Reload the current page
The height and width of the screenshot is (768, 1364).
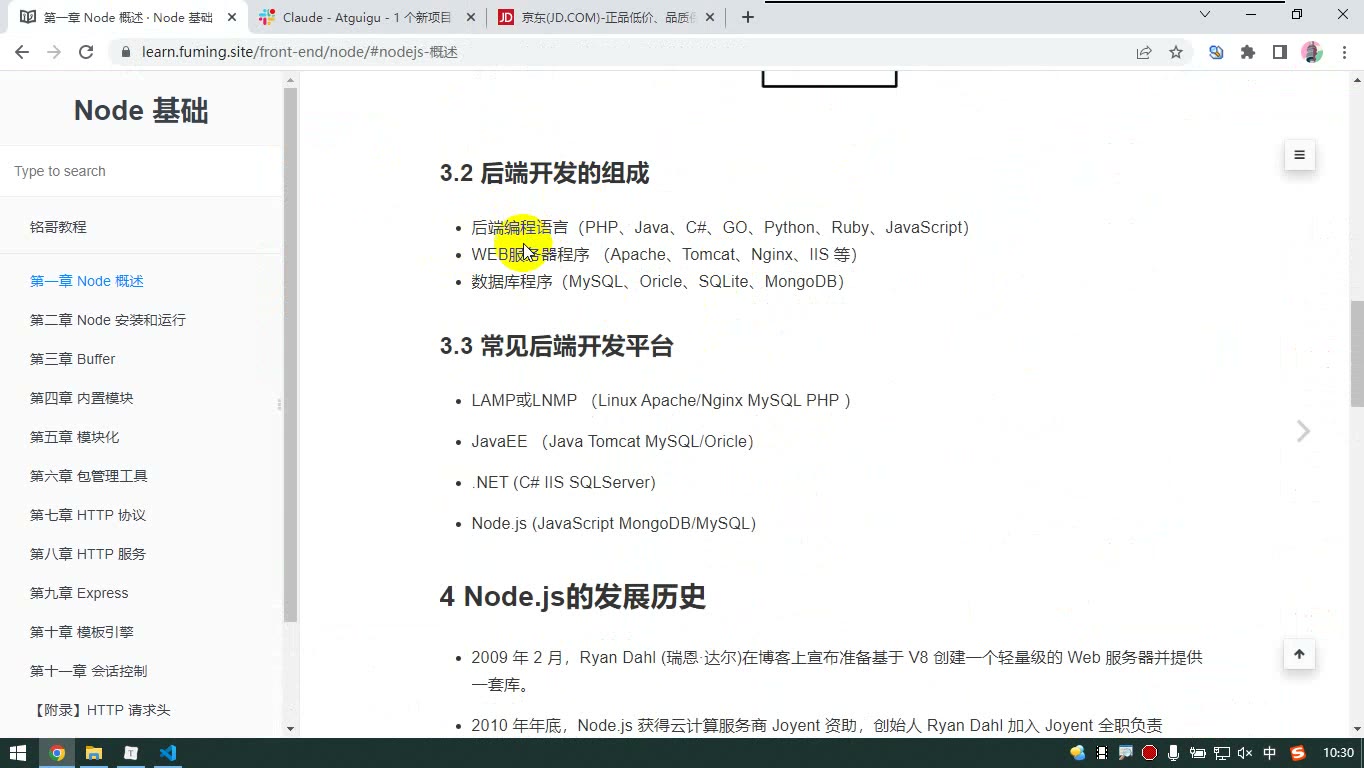coord(86,52)
